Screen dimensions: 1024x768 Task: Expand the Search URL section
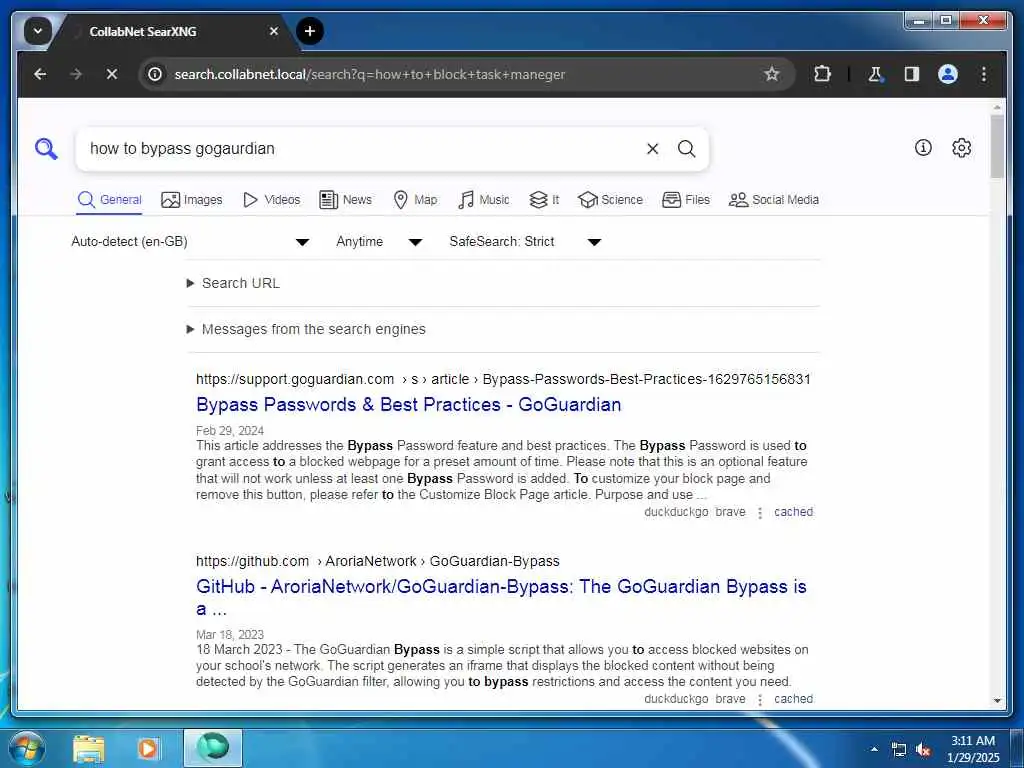234,283
